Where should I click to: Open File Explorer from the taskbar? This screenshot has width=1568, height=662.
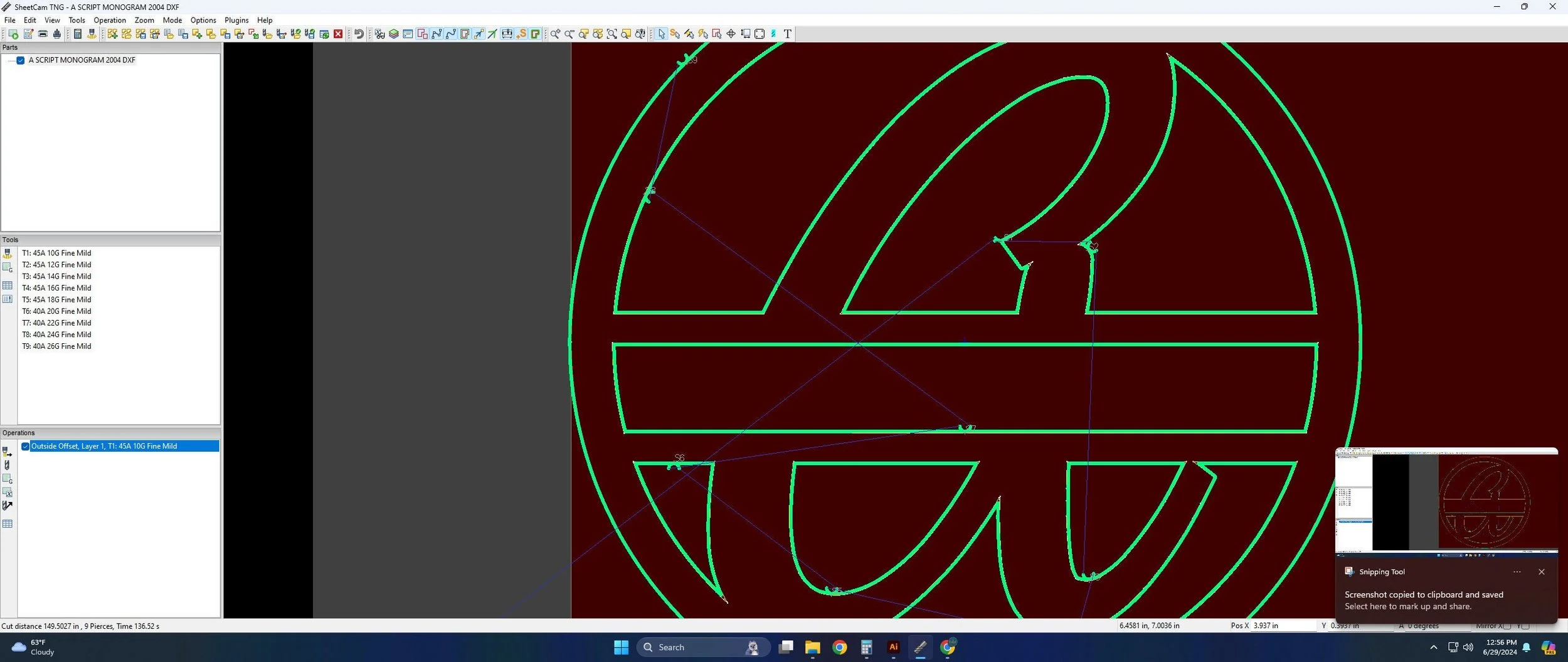[812, 647]
